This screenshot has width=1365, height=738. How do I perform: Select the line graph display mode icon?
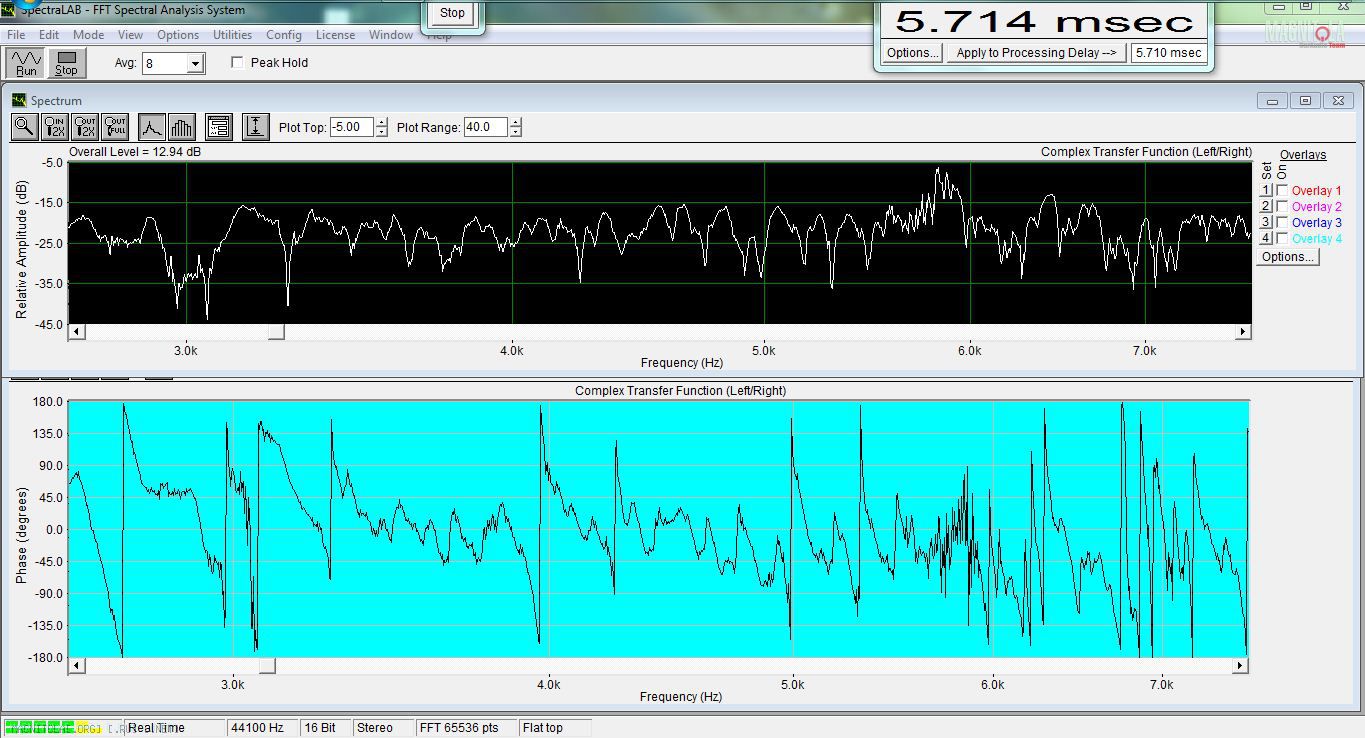pos(151,127)
